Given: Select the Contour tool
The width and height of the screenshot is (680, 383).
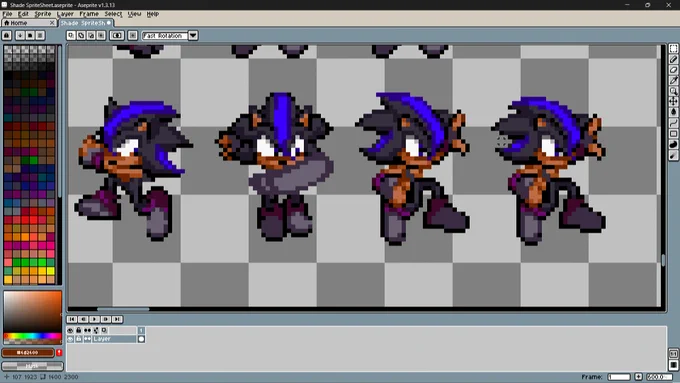Looking at the screenshot, I should (x=673, y=144).
